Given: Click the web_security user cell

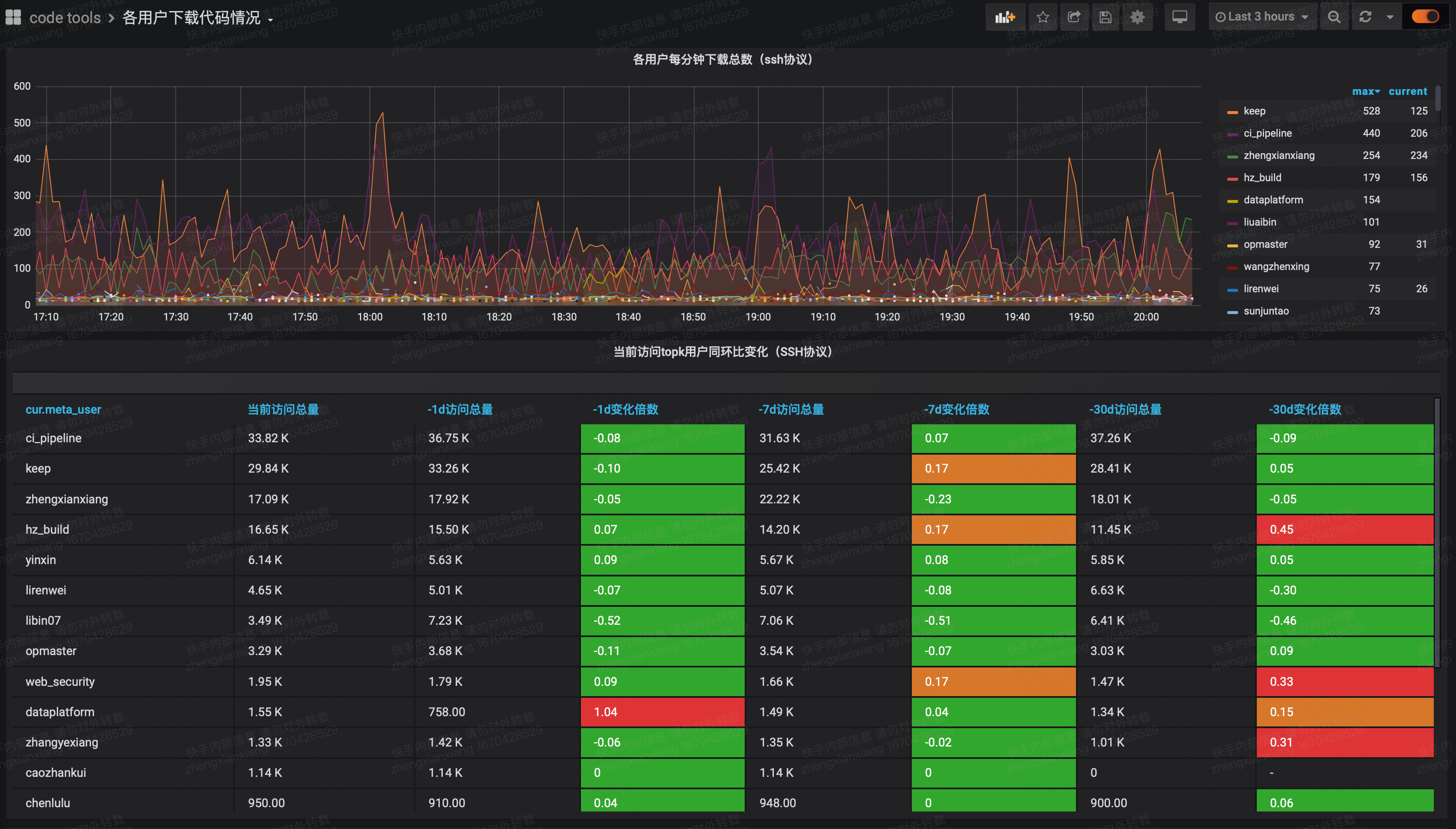Looking at the screenshot, I should 124,682.
